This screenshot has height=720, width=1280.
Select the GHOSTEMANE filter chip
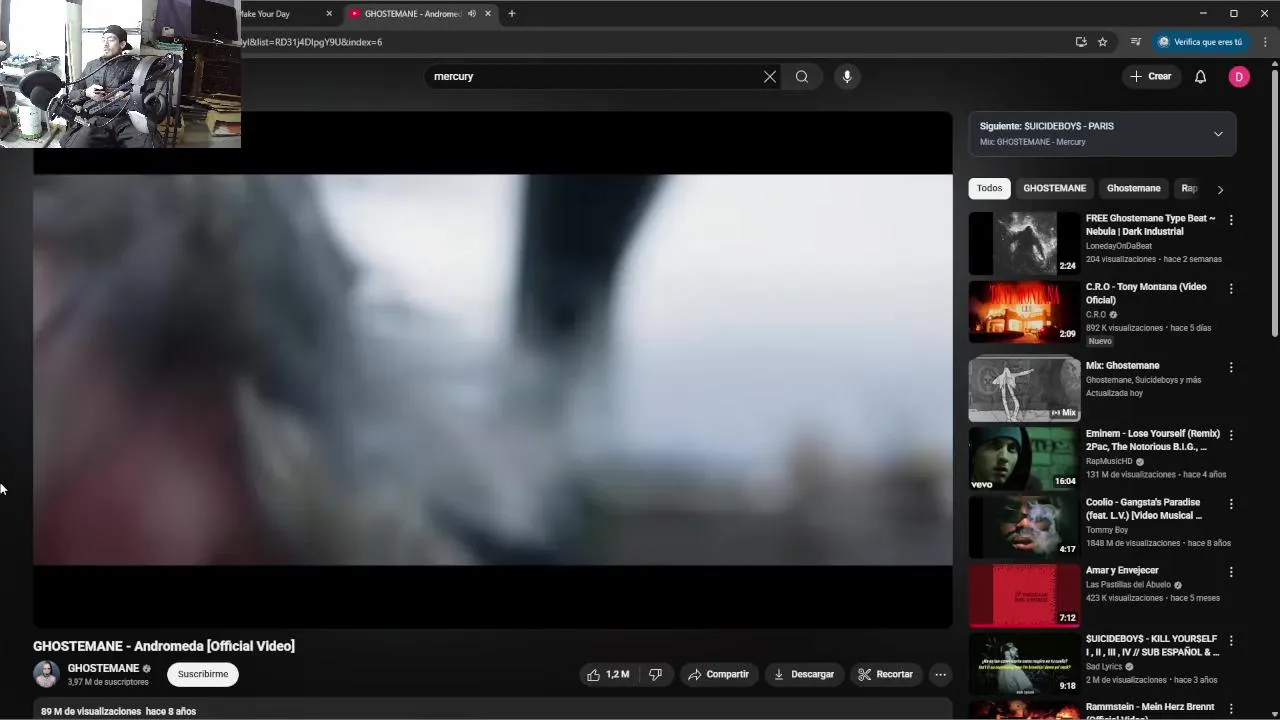point(1054,188)
